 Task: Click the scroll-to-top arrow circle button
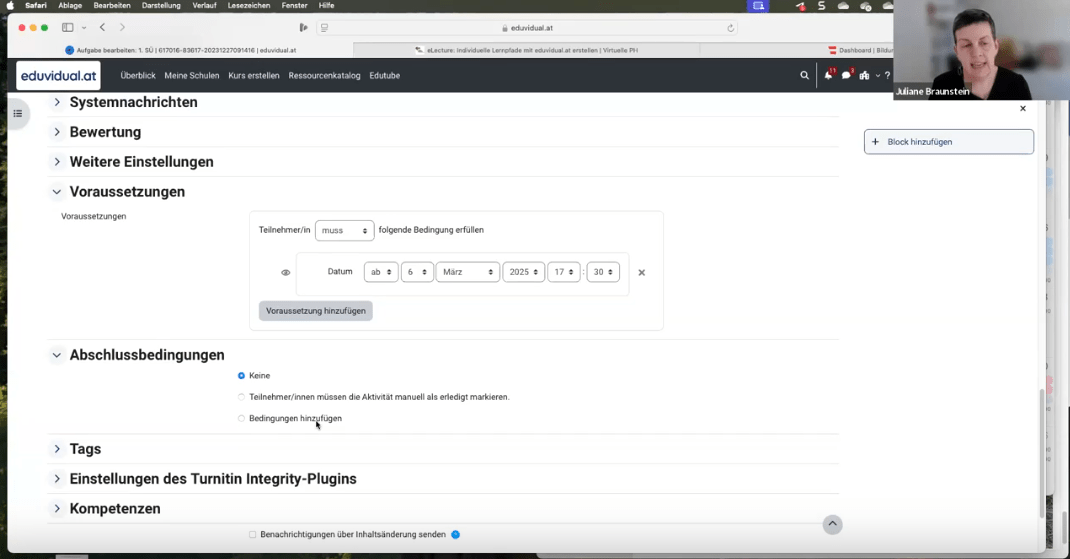click(x=832, y=525)
